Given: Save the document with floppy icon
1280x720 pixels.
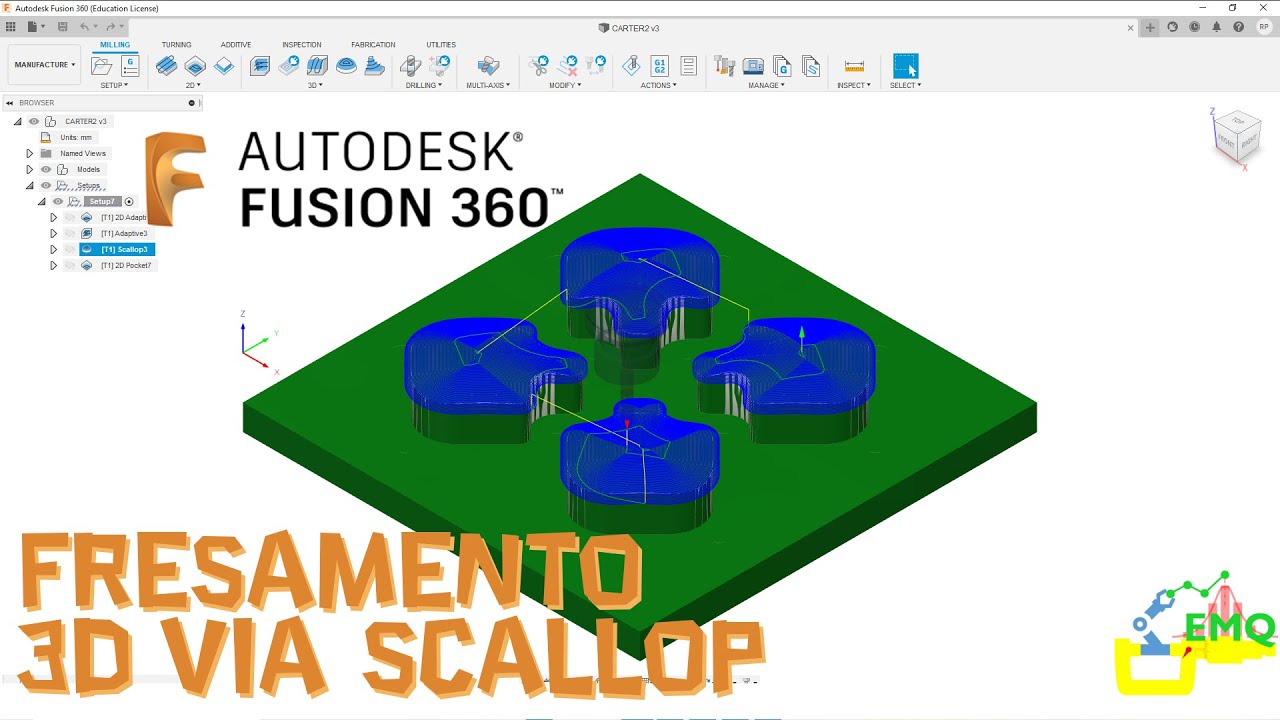Looking at the screenshot, I should click(x=62, y=27).
